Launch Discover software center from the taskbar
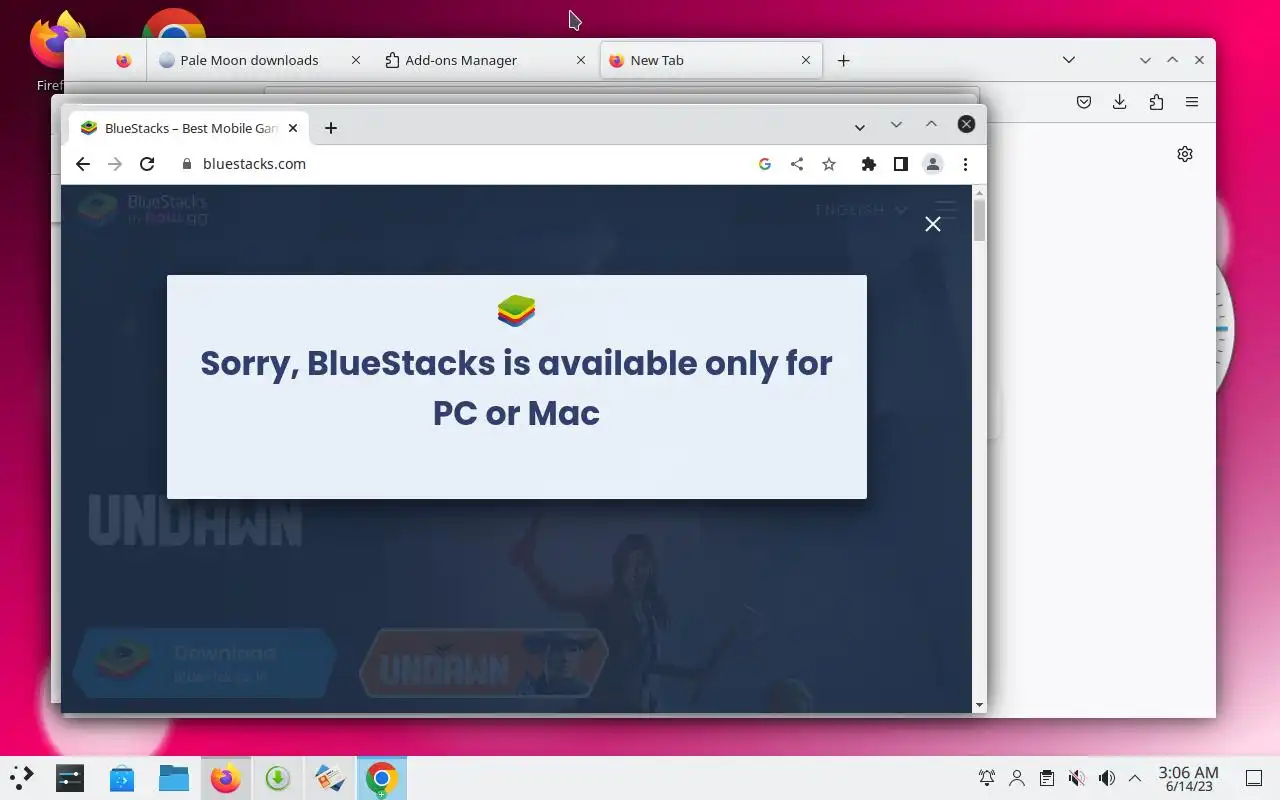 122,778
